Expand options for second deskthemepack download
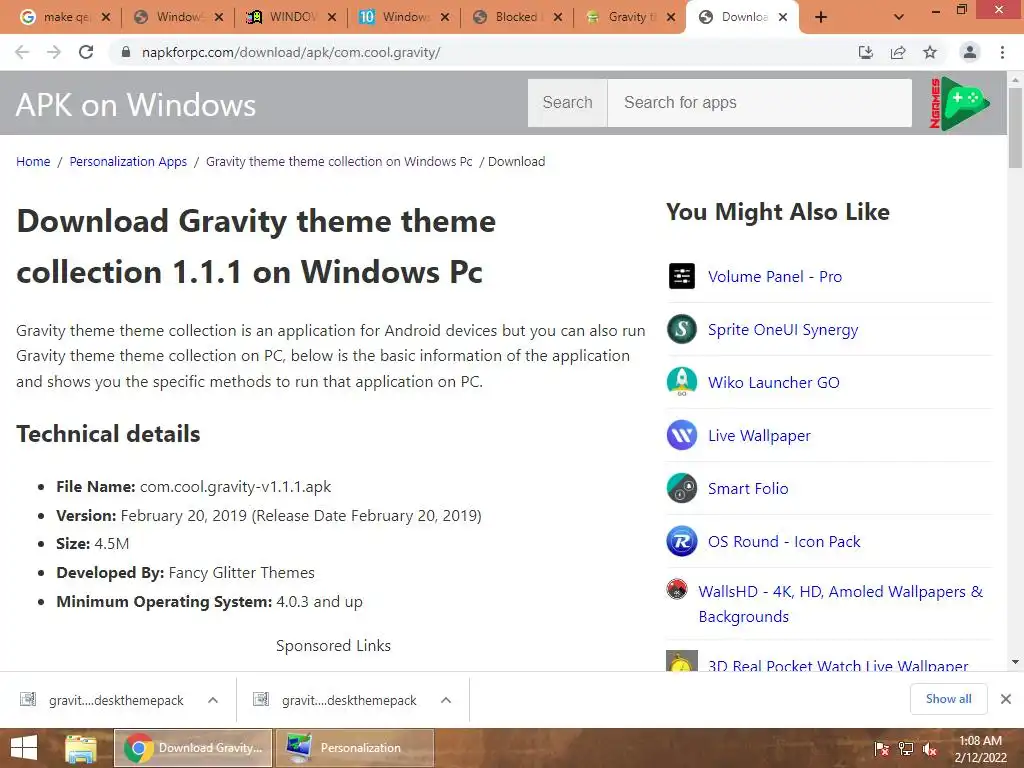Screen dimensions: 1024x768 [446, 700]
